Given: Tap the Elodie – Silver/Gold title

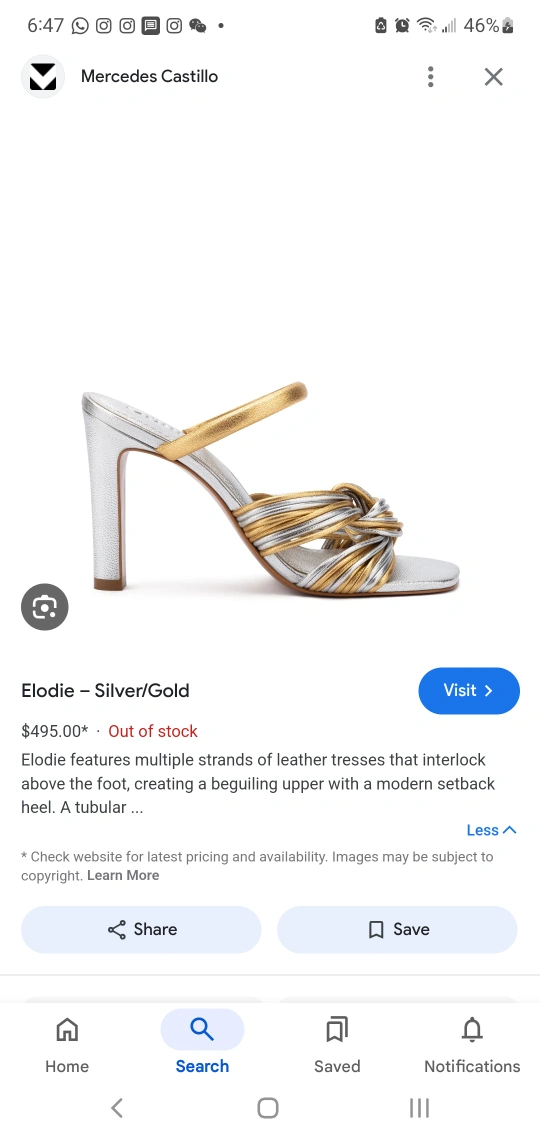Looking at the screenshot, I should [x=105, y=691].
